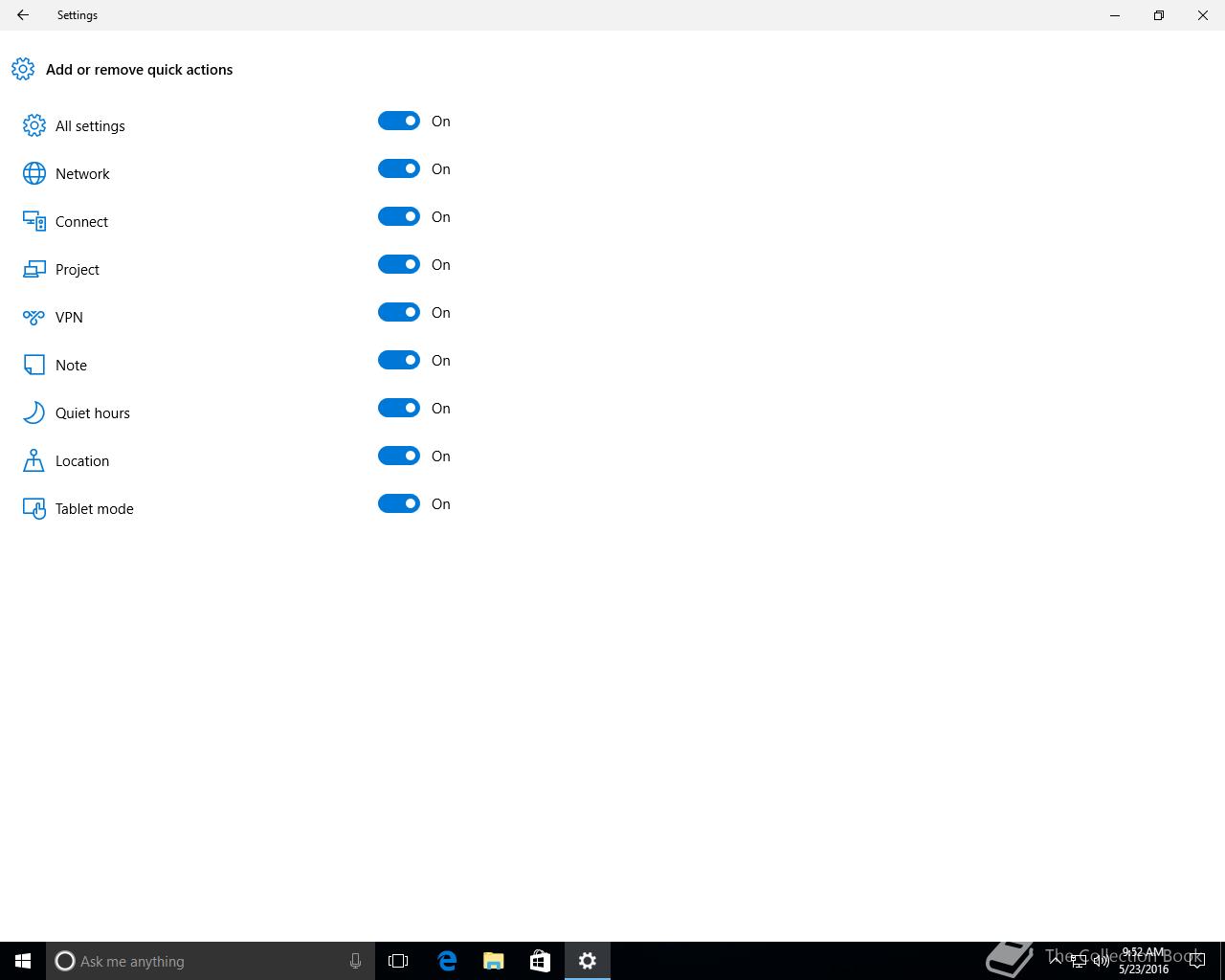Click the Add or remove quick actions heading
The image size is (1225, 980).
(x=140, y=70)
